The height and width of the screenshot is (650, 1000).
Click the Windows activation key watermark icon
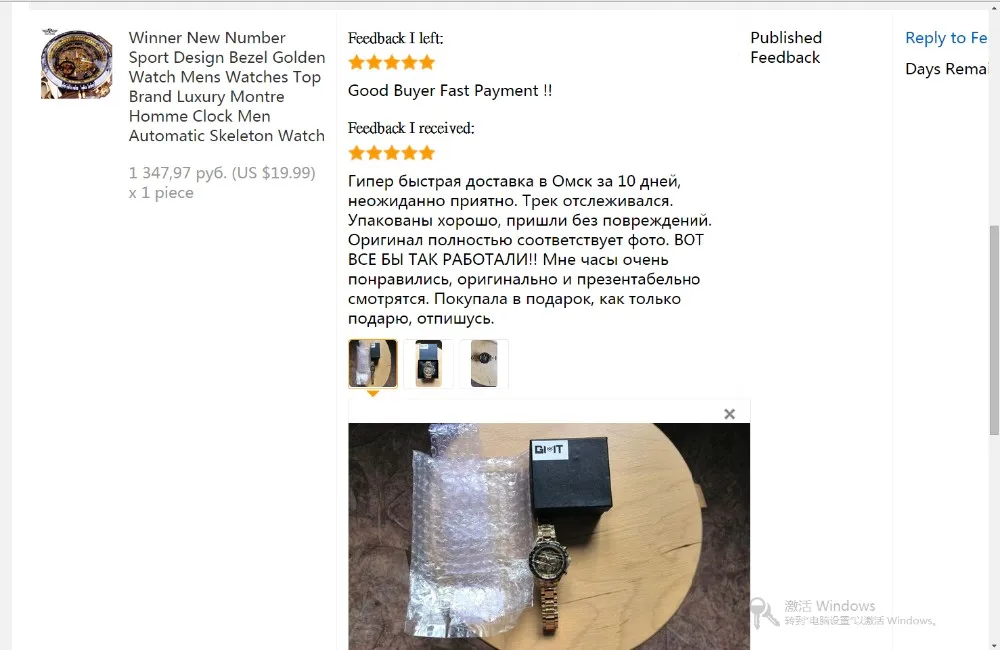click(x=764, y=612)
